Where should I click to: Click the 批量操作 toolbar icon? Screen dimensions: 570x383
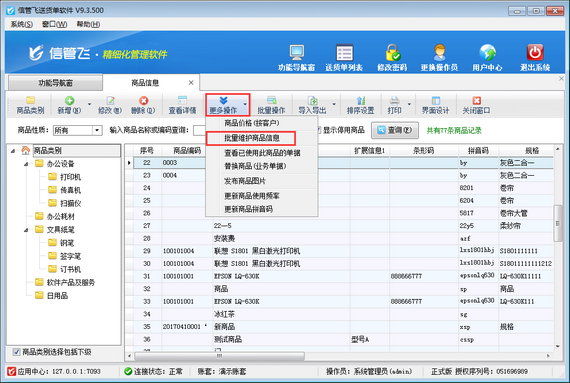[x=271, y=101]
